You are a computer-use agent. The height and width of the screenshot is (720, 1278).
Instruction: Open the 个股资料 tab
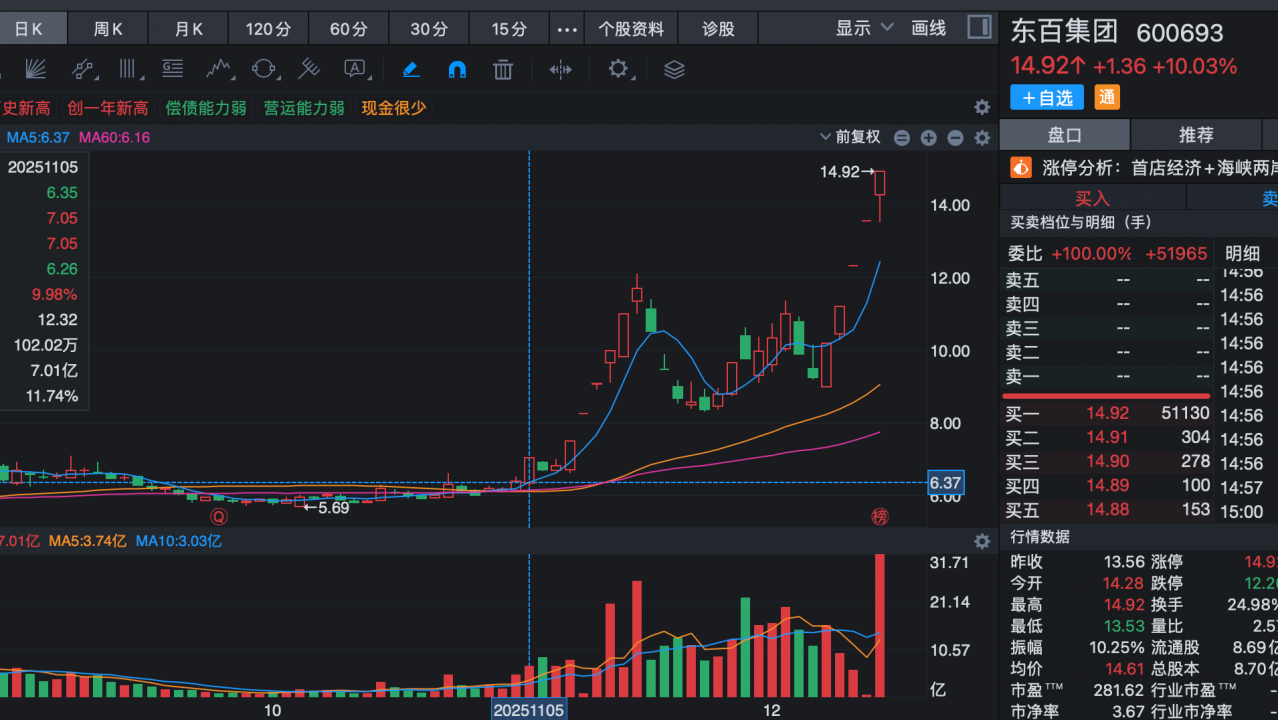coord(631,29)
